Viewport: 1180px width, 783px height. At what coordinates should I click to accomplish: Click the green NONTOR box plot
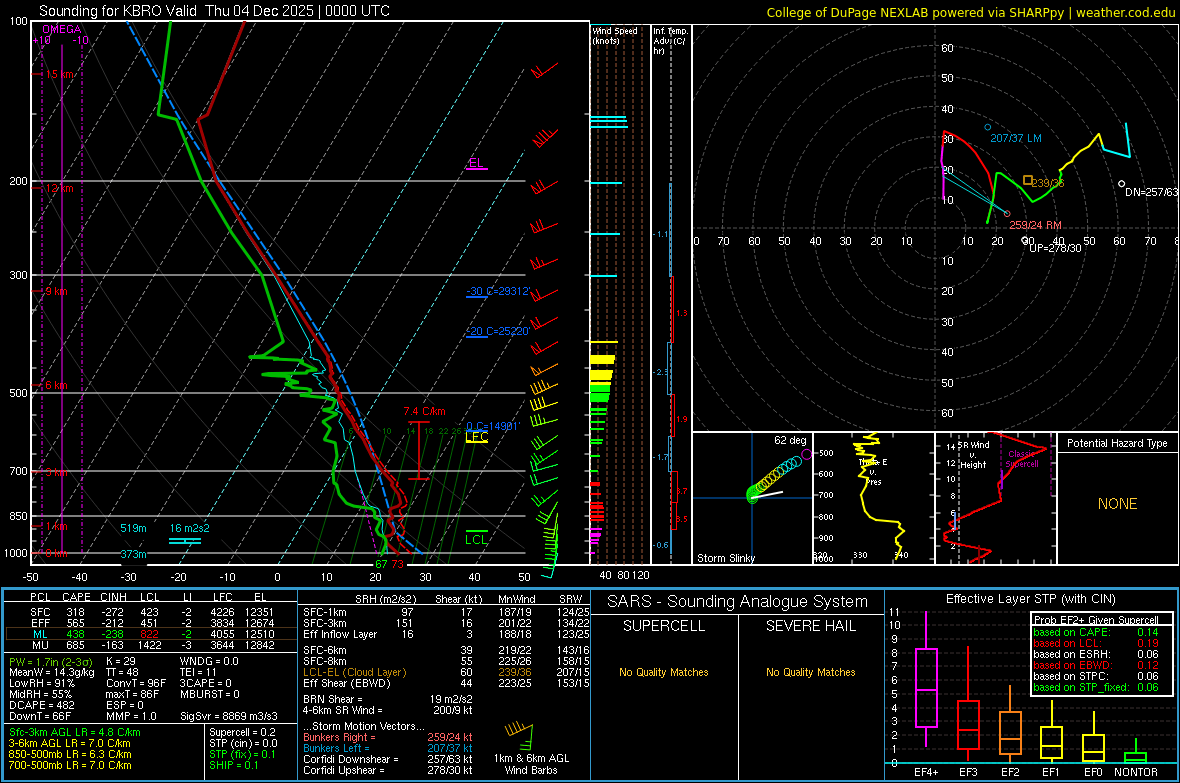[1136, 753]
